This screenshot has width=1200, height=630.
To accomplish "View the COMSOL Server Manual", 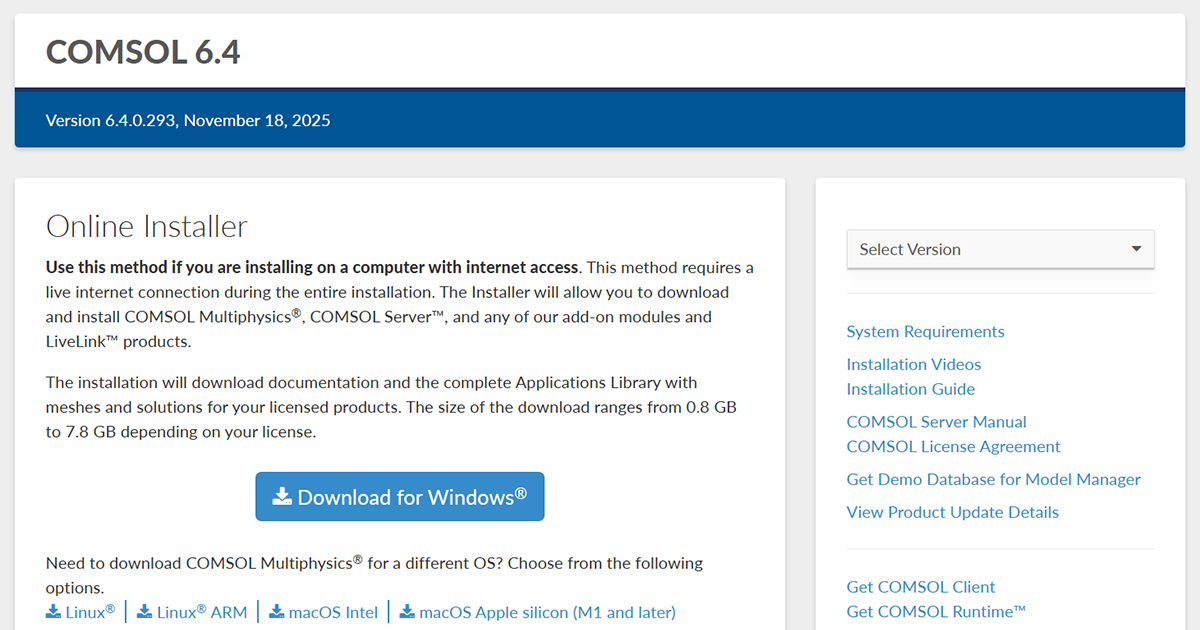I will [x=936, y=422].
